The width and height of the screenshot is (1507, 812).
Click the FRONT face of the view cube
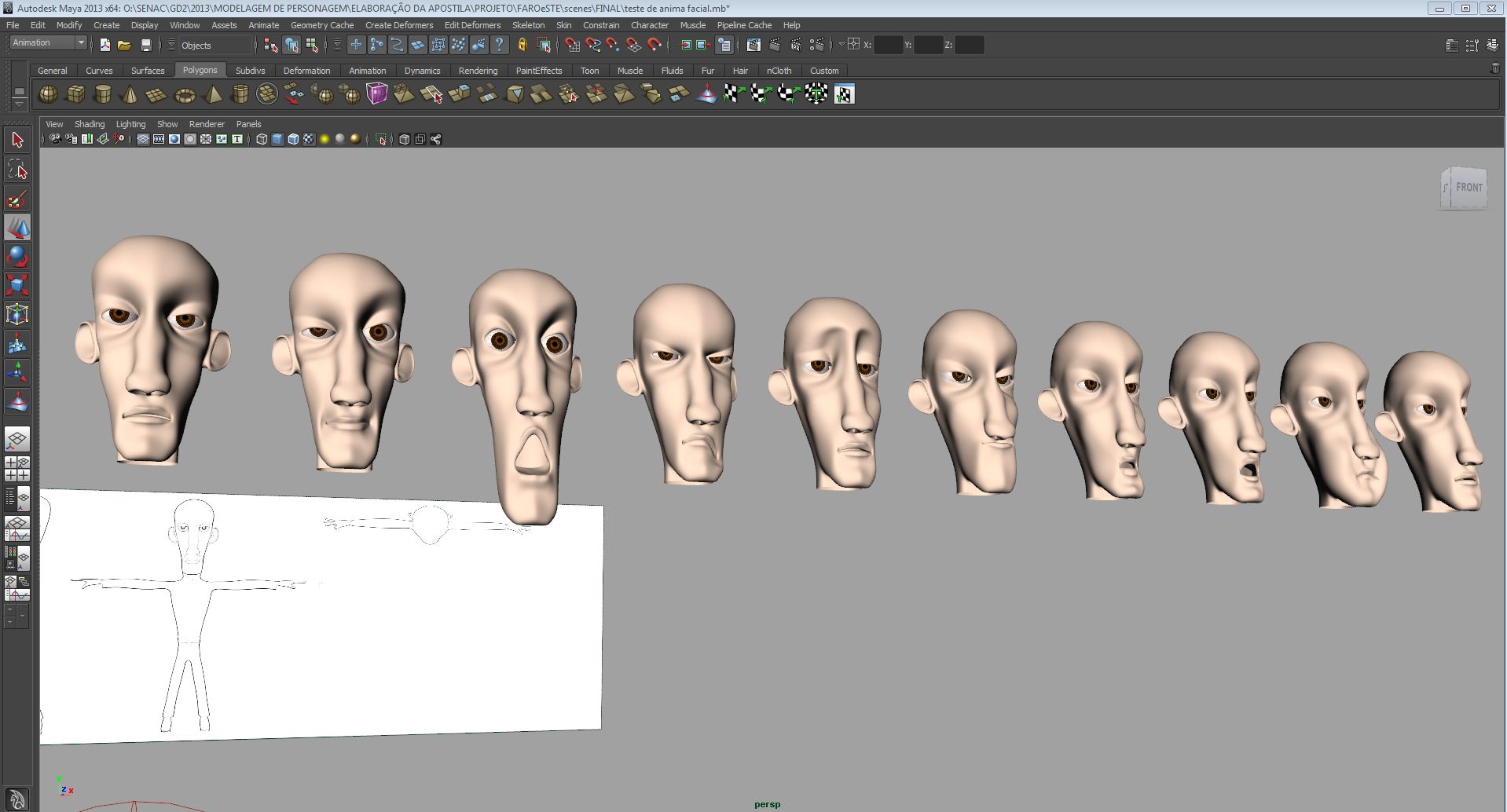coord(1468,188)
